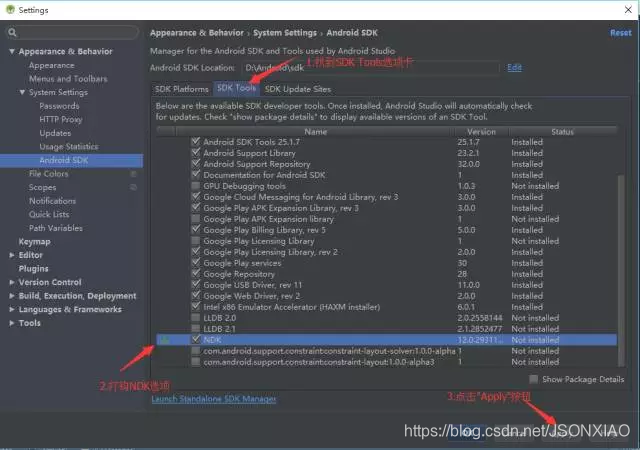Check constraint-layout-solver 1.0.0-alpha checkbox
640x450 pixels.
[196, 351]
